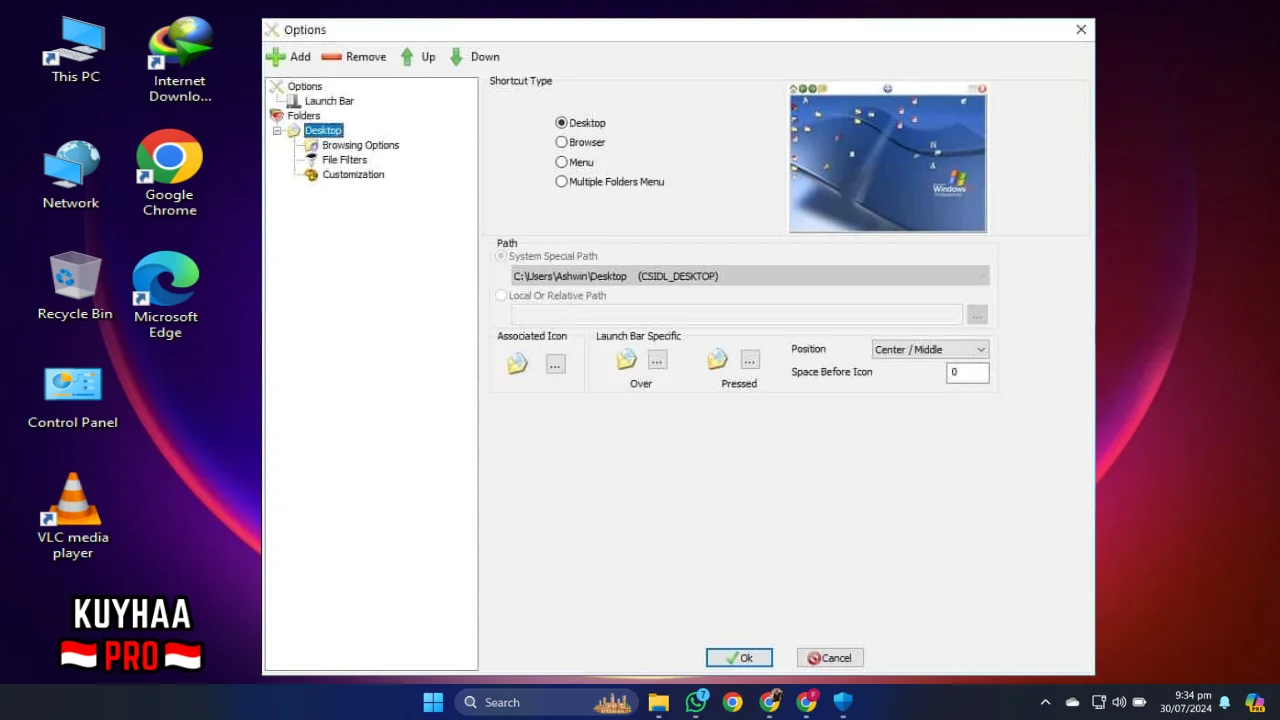Close the Options dialog

[1081, 30]
